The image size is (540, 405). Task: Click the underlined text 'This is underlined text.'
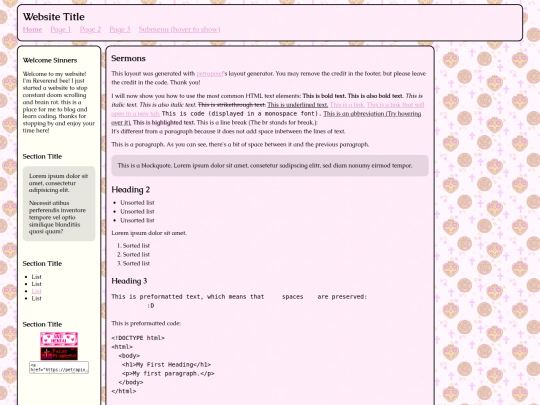click(298, 105)
